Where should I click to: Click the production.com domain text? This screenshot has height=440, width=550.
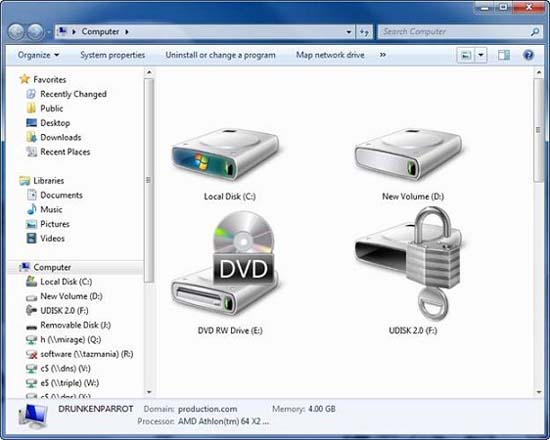pyautogui.click(x=207, y=409)
